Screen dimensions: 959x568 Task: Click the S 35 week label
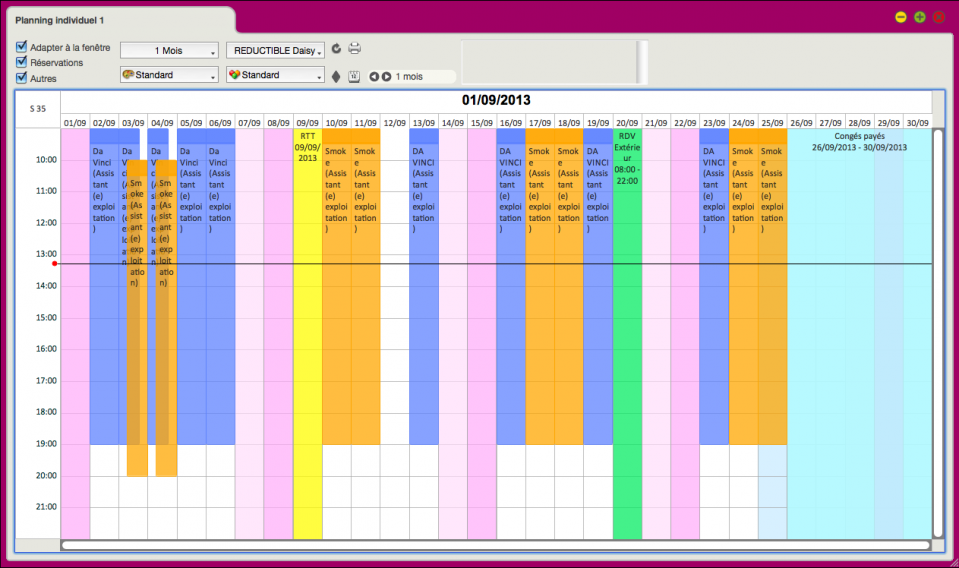(38, 109)
